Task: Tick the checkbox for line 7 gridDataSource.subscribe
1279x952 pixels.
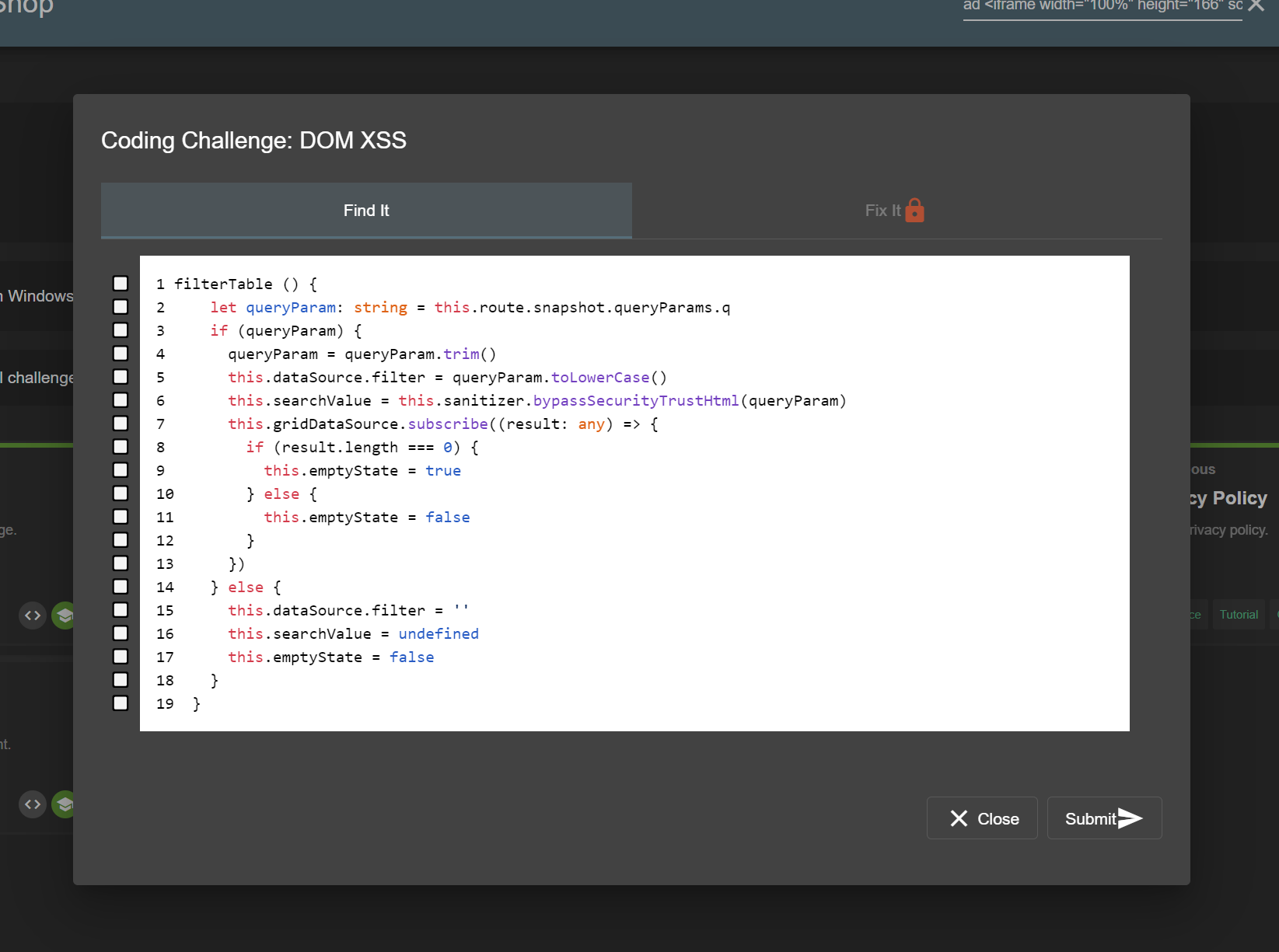Action: click(121, 424)
